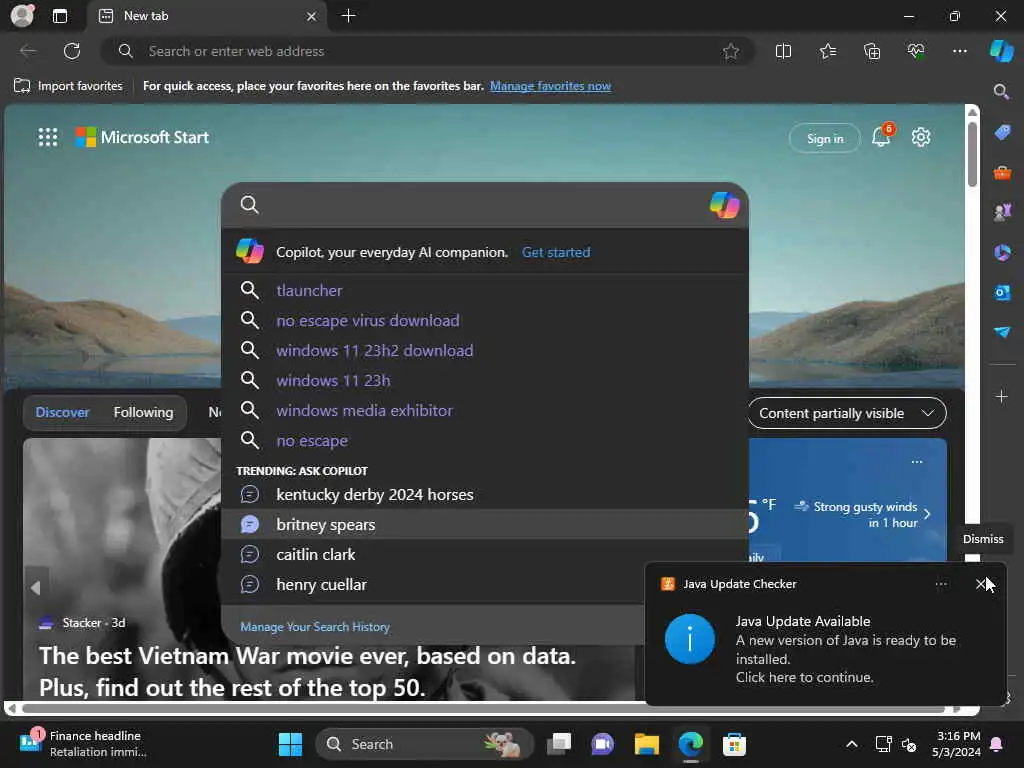Open tab actions menu icon

pyautogui.click(x=59, y=16)
